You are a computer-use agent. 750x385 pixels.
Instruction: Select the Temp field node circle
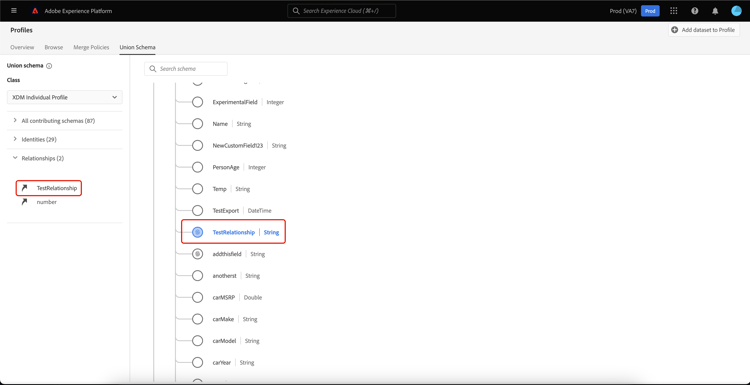tap(198, 189)
